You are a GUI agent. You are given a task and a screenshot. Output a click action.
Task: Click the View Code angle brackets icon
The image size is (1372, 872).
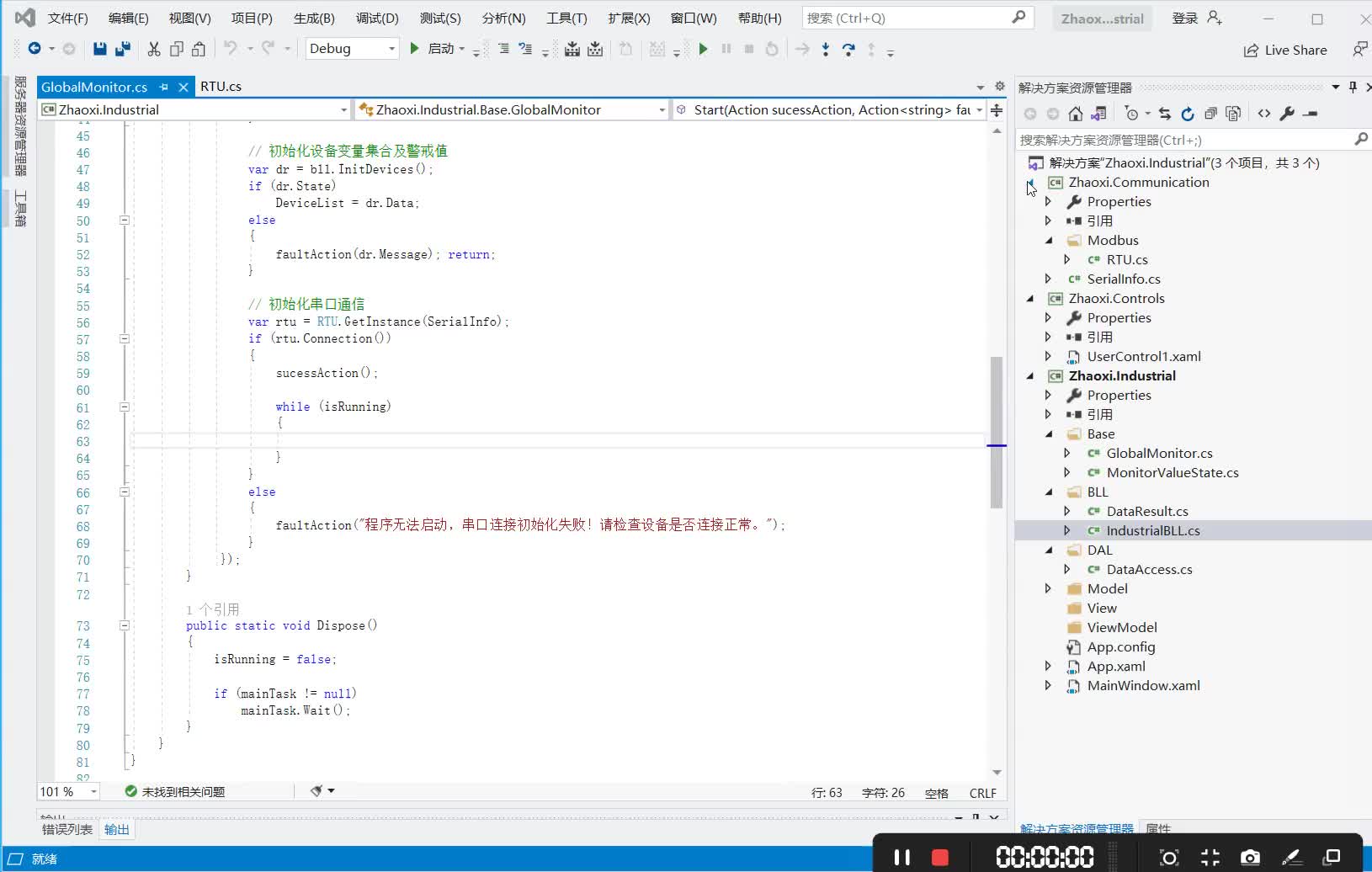[1264, 114]
